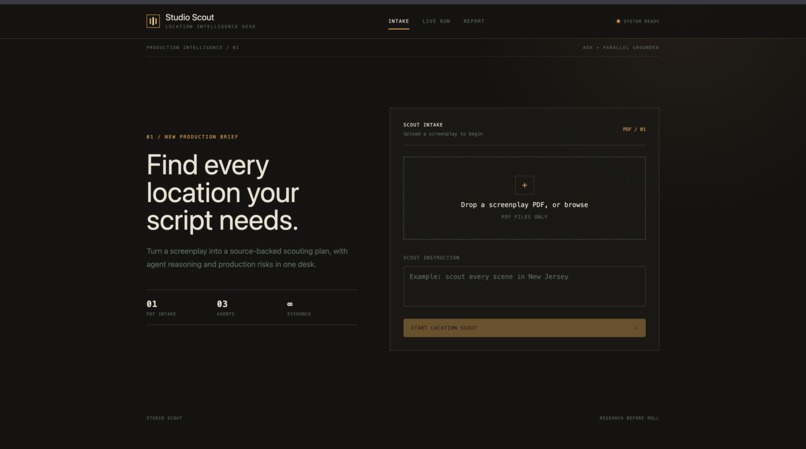Click the 'Find every location your script needs.' headline

pyautogui.click(x=223, y=193)
